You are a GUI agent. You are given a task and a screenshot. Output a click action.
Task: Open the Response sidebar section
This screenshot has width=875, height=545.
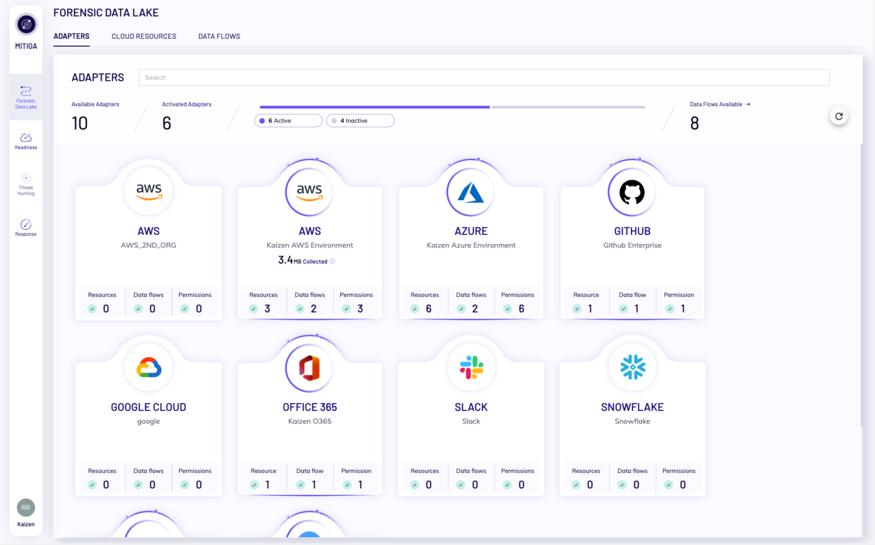(x=26, y=228)
